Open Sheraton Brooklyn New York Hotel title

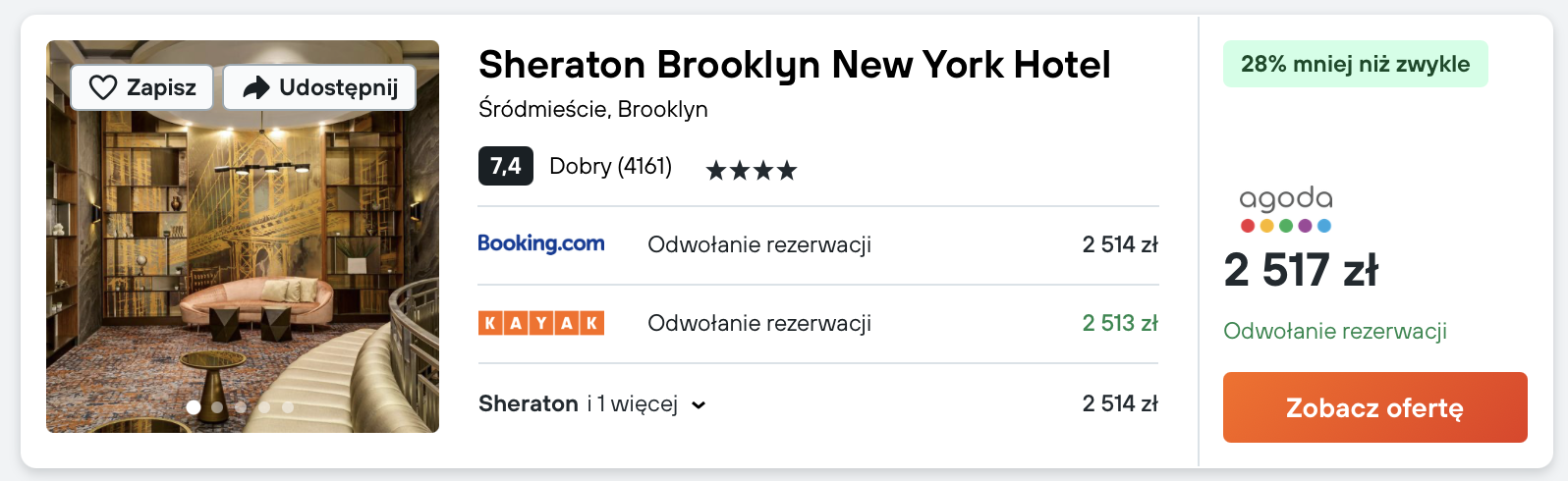click(794, 65)
